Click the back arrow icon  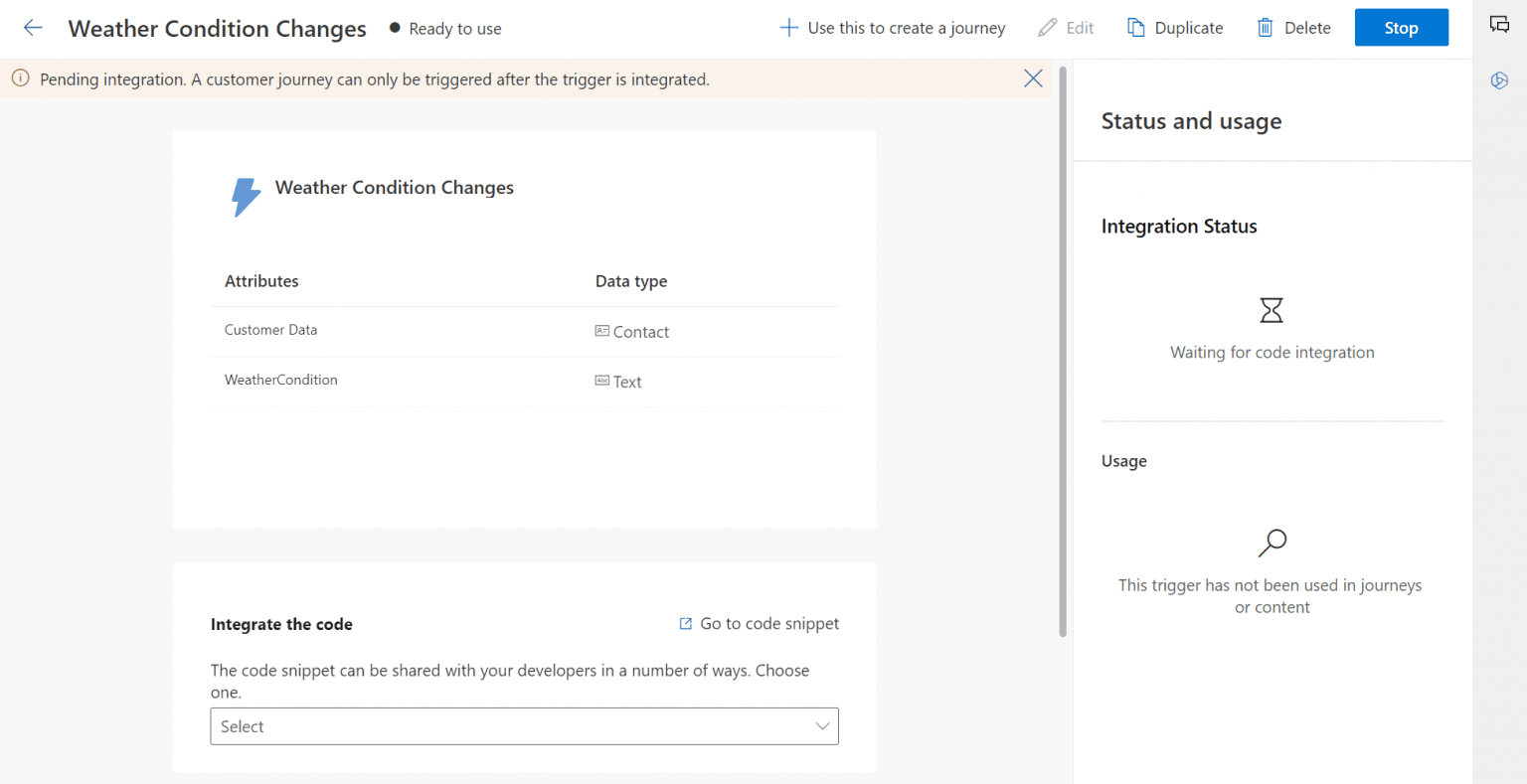coord(33,28)
